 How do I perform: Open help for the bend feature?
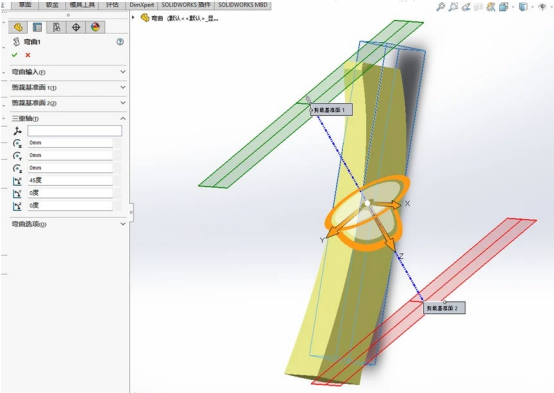pos(120,42)
